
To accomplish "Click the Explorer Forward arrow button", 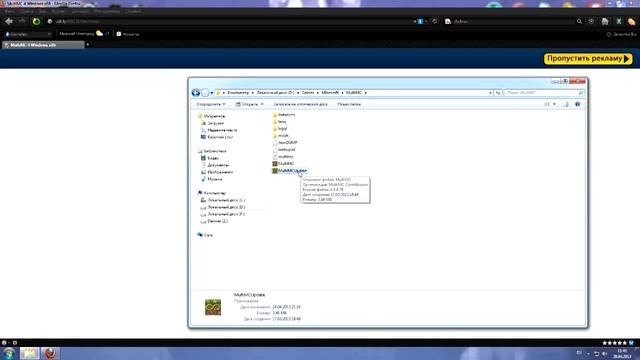I will click(205, 93).
